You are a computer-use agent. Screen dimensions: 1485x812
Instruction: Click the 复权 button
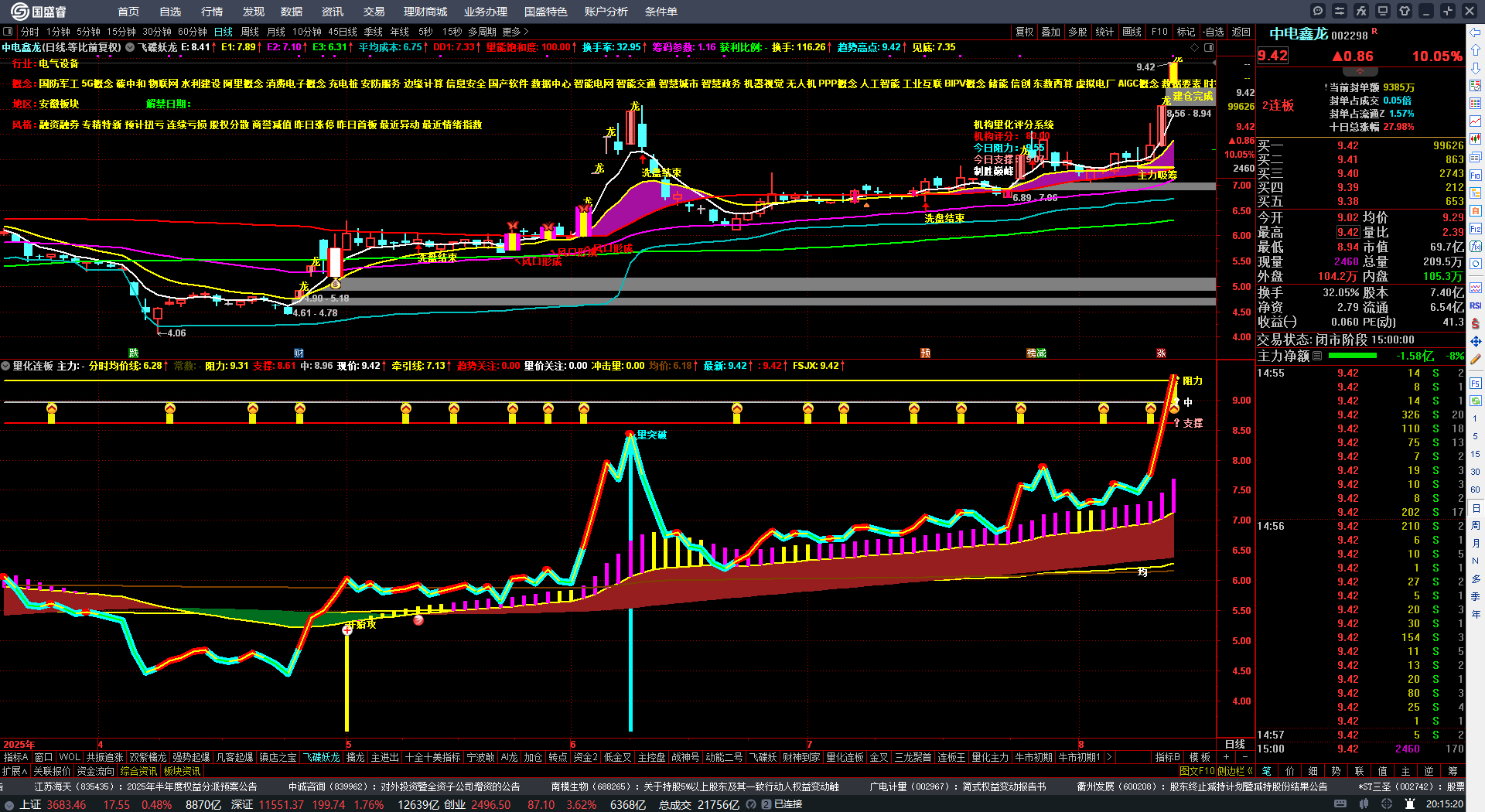tap(1025, 32)
